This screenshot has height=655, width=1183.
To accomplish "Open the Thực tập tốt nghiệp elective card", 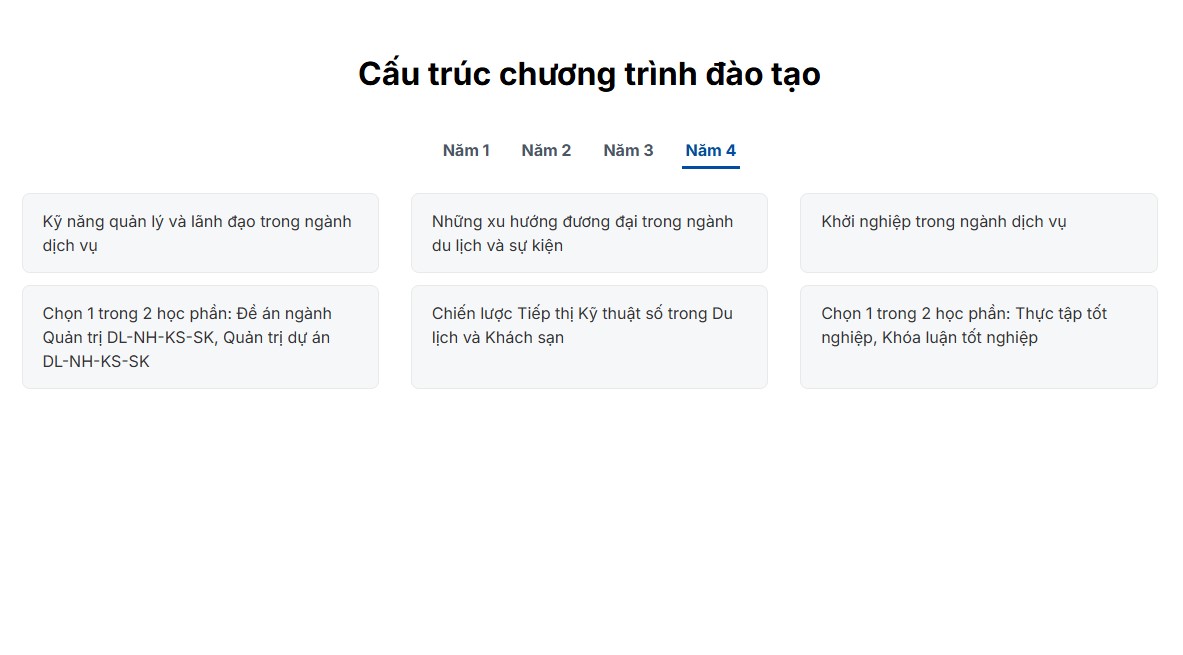I will [978, 336].
